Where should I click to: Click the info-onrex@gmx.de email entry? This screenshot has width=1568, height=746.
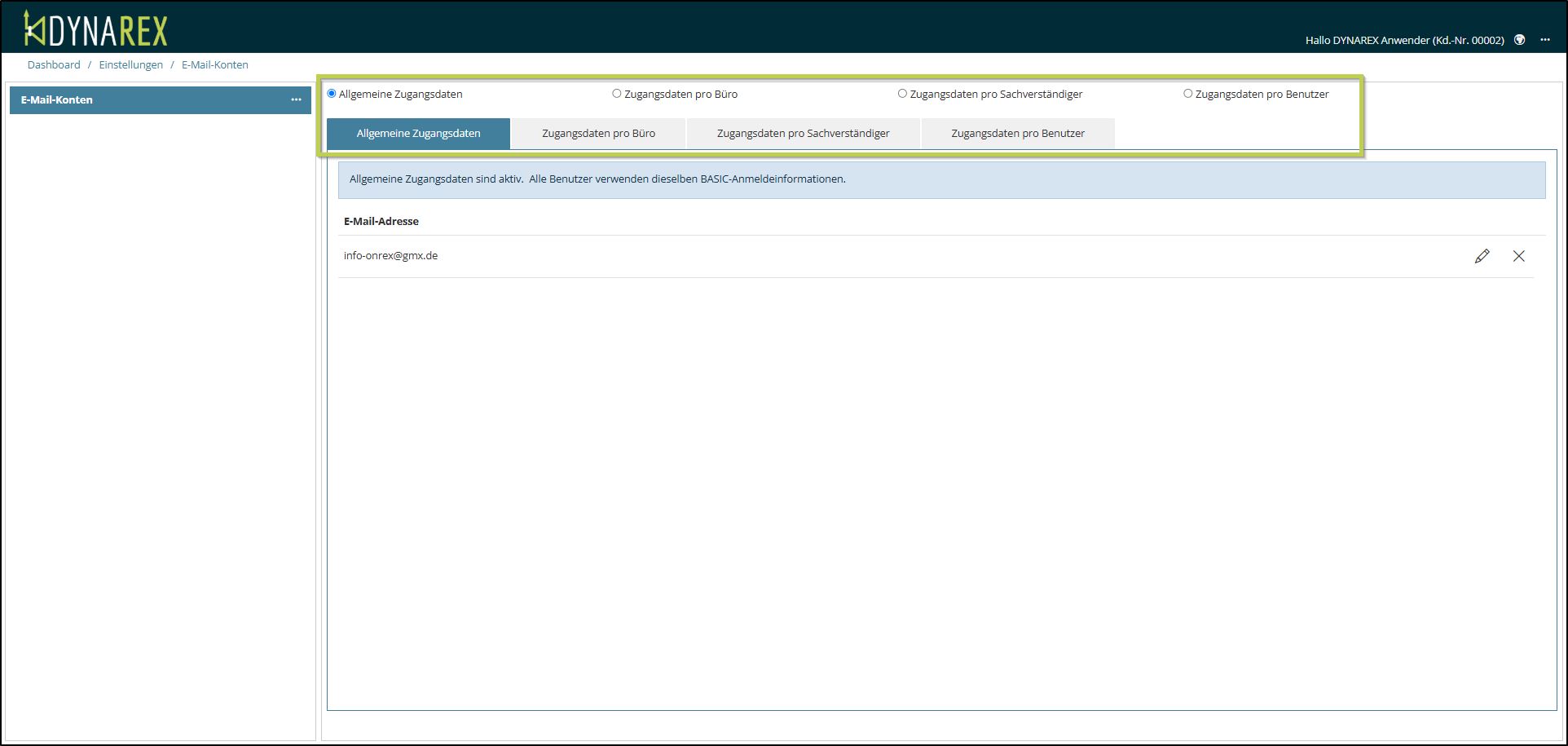tap(390, 256)
